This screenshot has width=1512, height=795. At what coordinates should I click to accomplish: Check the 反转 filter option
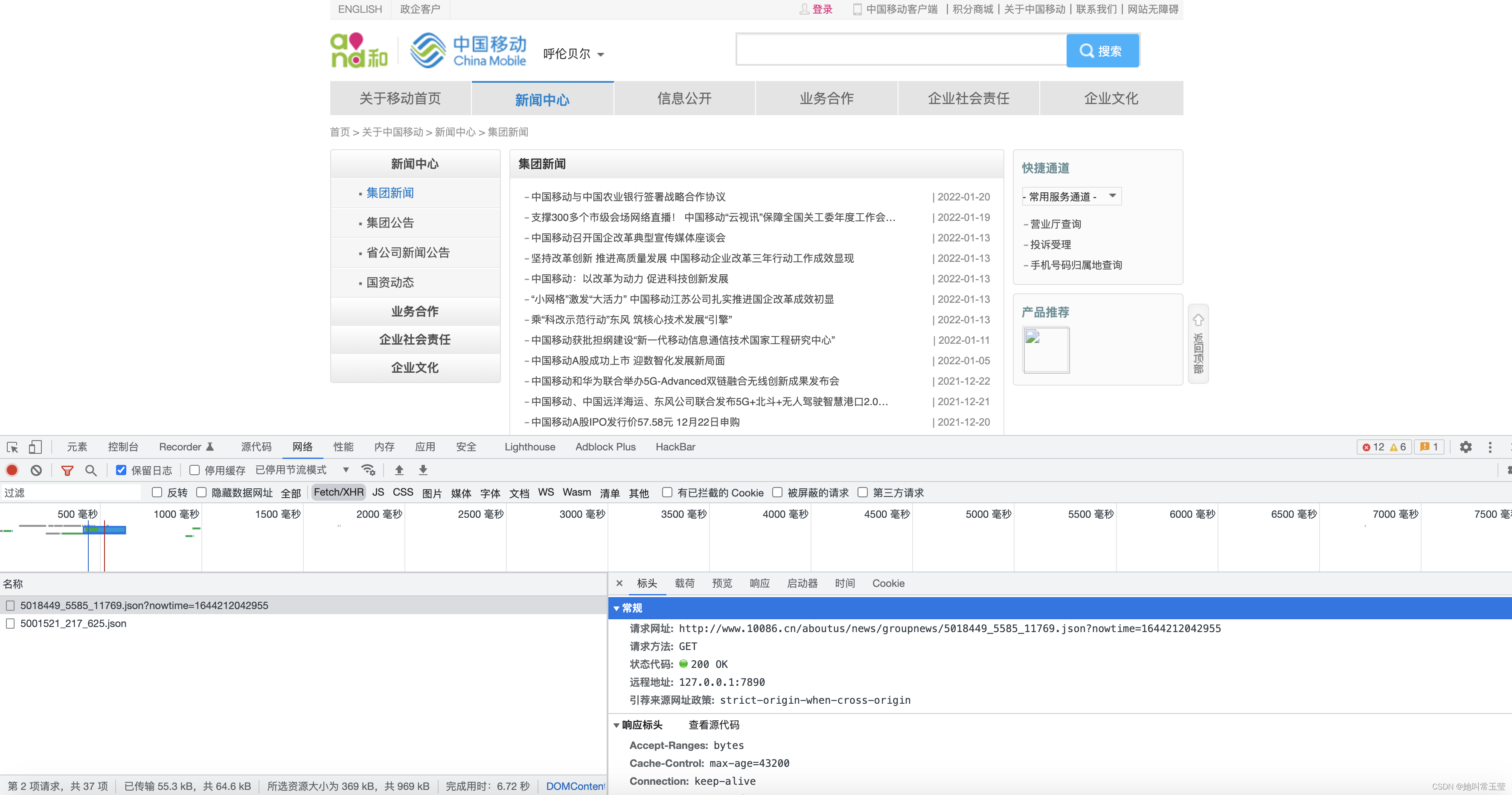coord(157,492)
